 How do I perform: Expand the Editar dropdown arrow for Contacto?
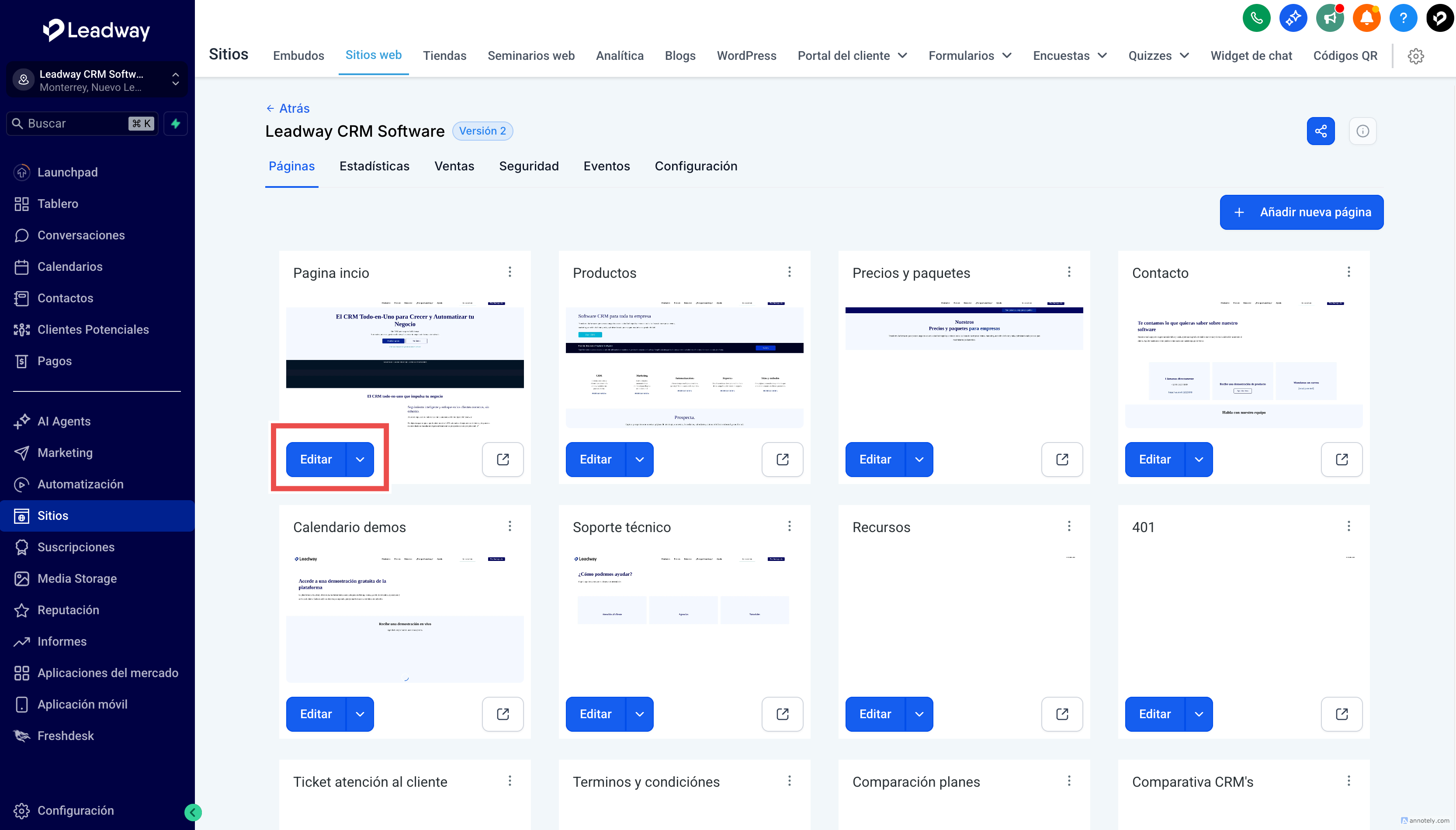click(x=1199, y=460)
